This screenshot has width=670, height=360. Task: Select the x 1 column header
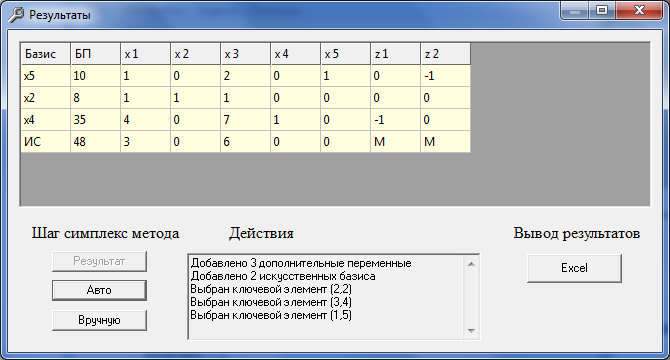pos(145,54)
